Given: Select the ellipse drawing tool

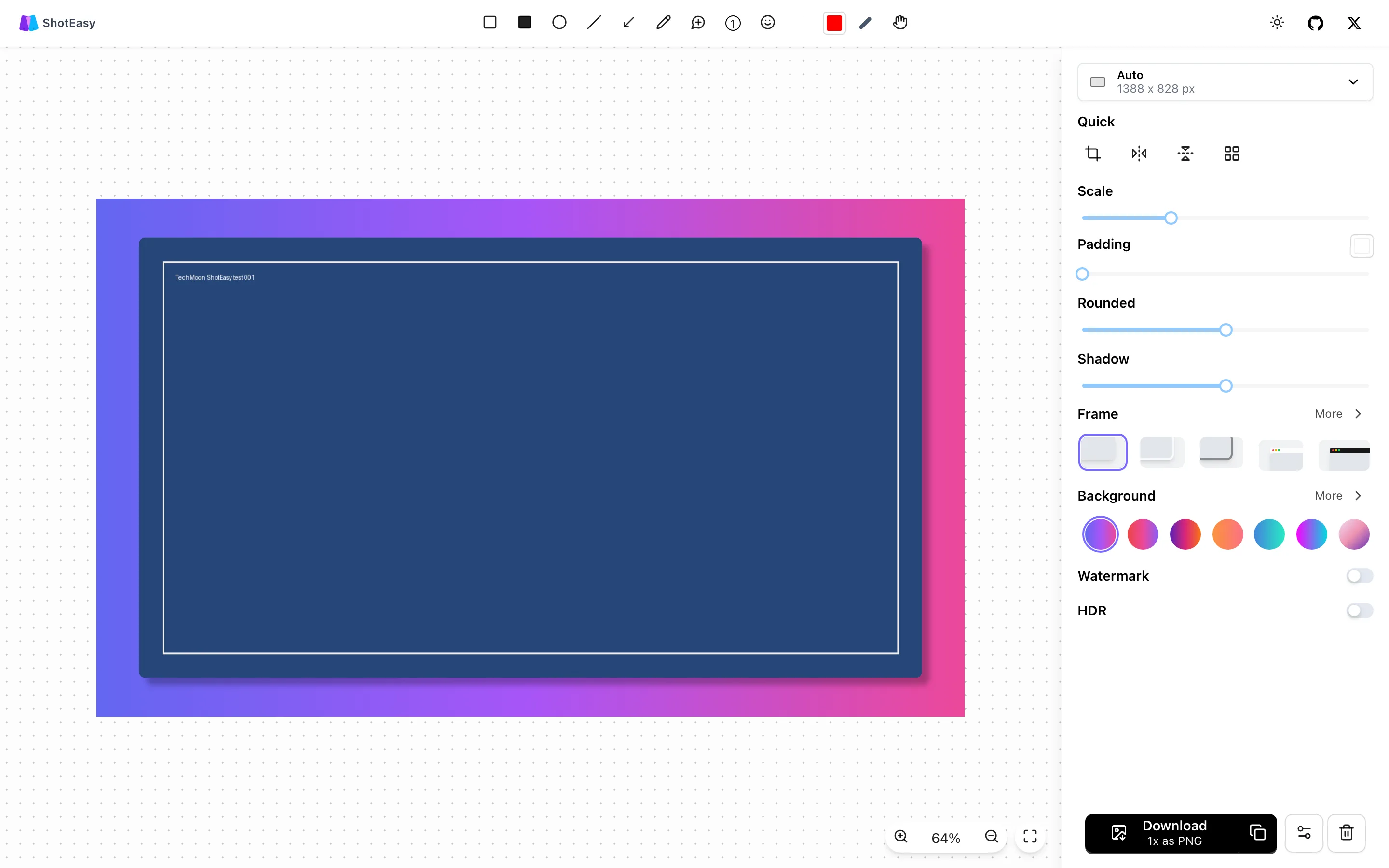Looking at the screenshot, I should click(x=559, y=22).
